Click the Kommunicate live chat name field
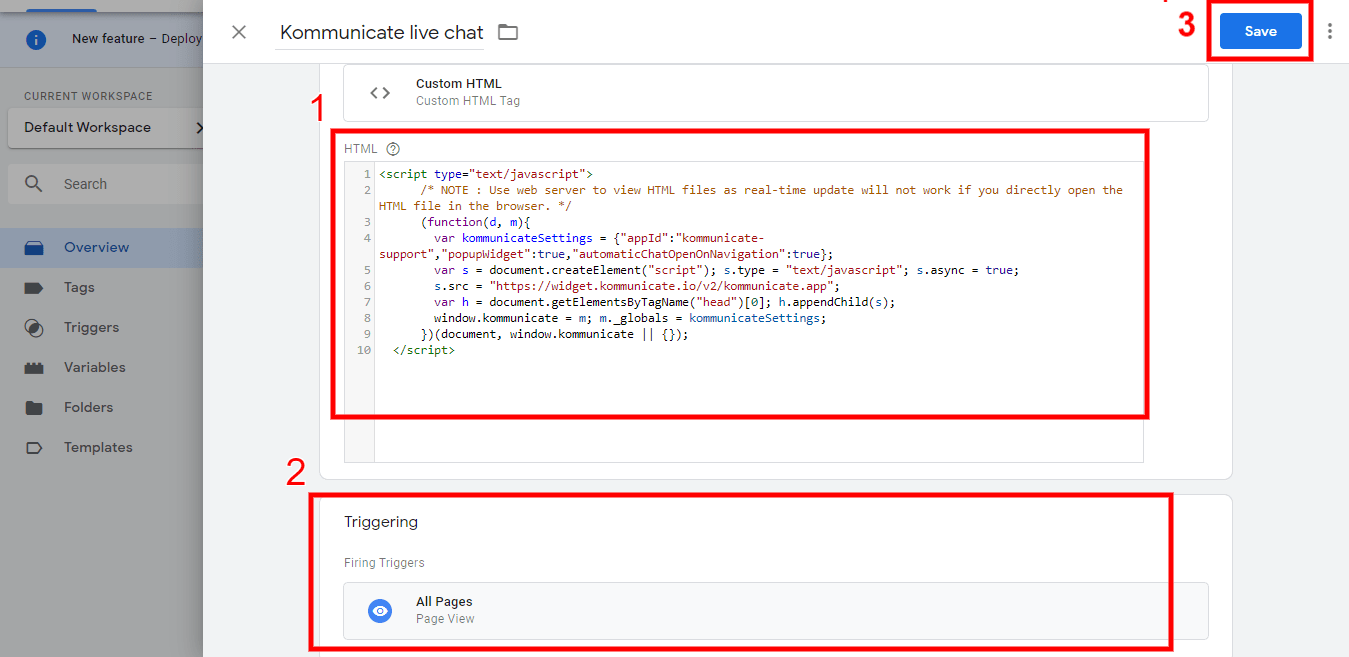Viewport: 1349px width, 657px height. click(380, 32)
